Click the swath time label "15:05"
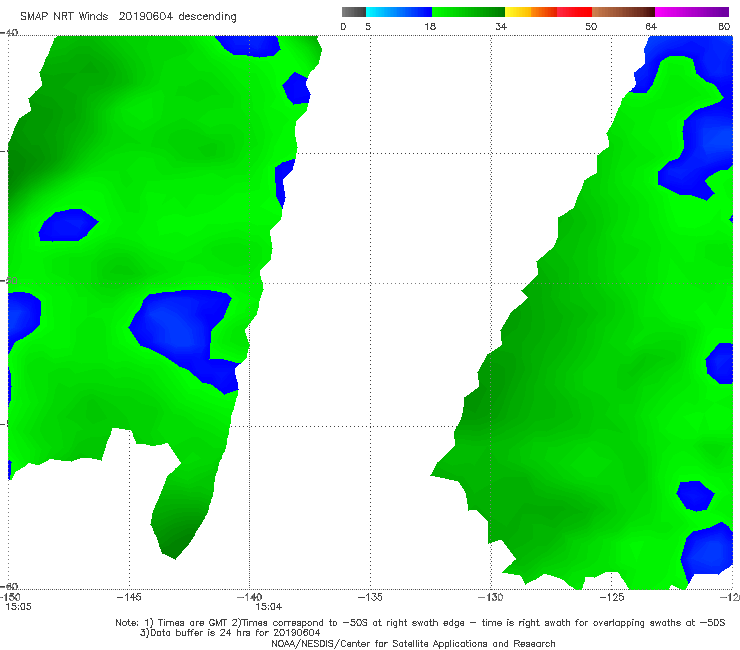 pyautogui.click(x=18, y=607)
